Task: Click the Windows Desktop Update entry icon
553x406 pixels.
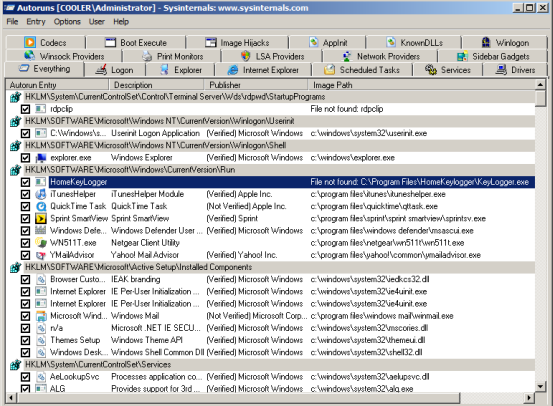Action: 41,352
